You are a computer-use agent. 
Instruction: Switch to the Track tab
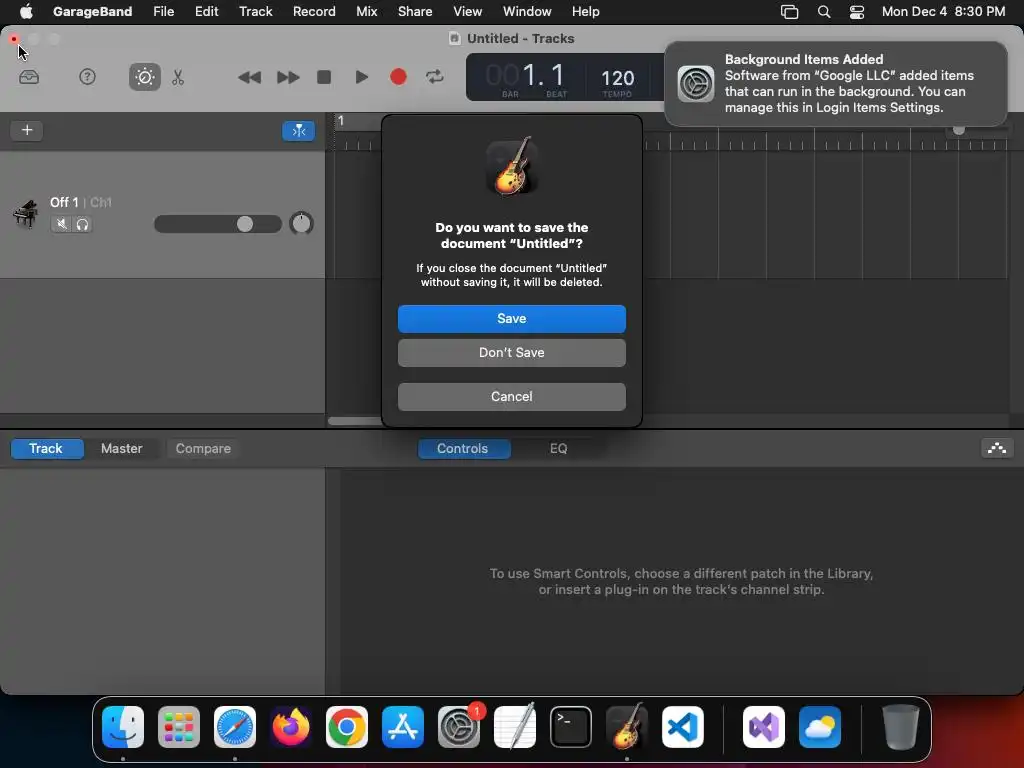point(47,449)
